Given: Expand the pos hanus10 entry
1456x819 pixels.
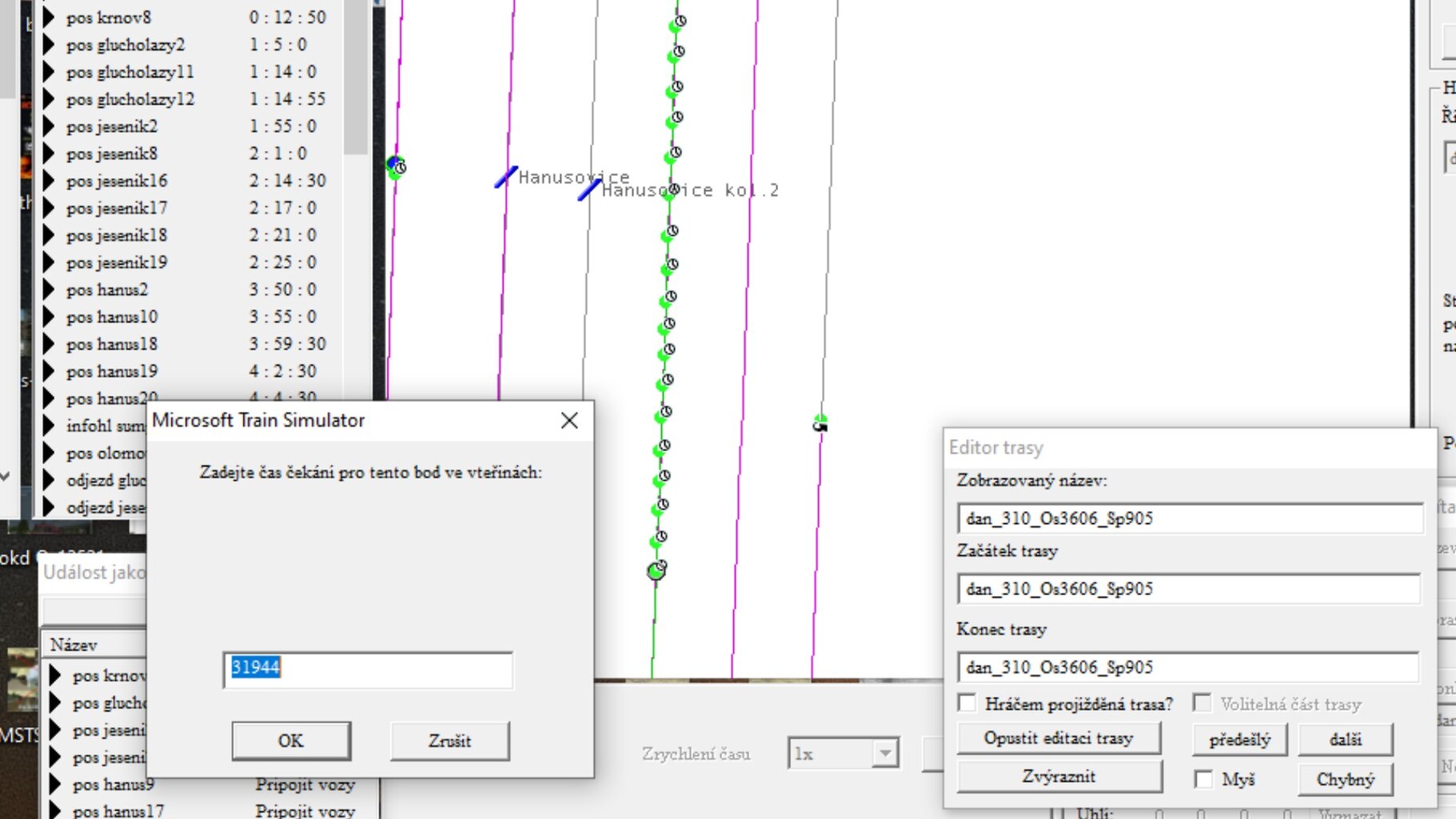Looking at the screenshot, I should [x=50, y=316].
